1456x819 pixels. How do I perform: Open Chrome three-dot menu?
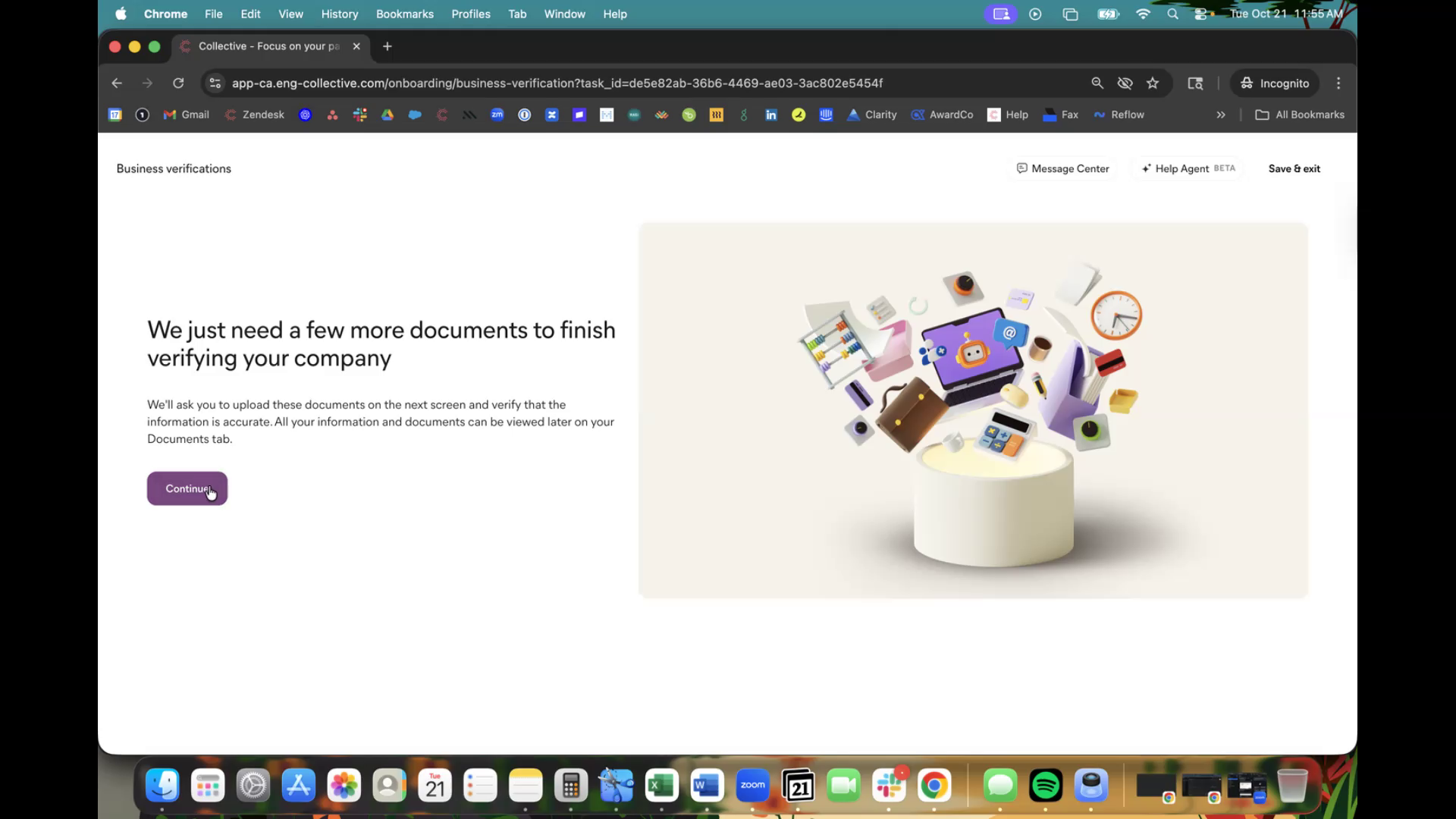click(x=1338, y=83)
